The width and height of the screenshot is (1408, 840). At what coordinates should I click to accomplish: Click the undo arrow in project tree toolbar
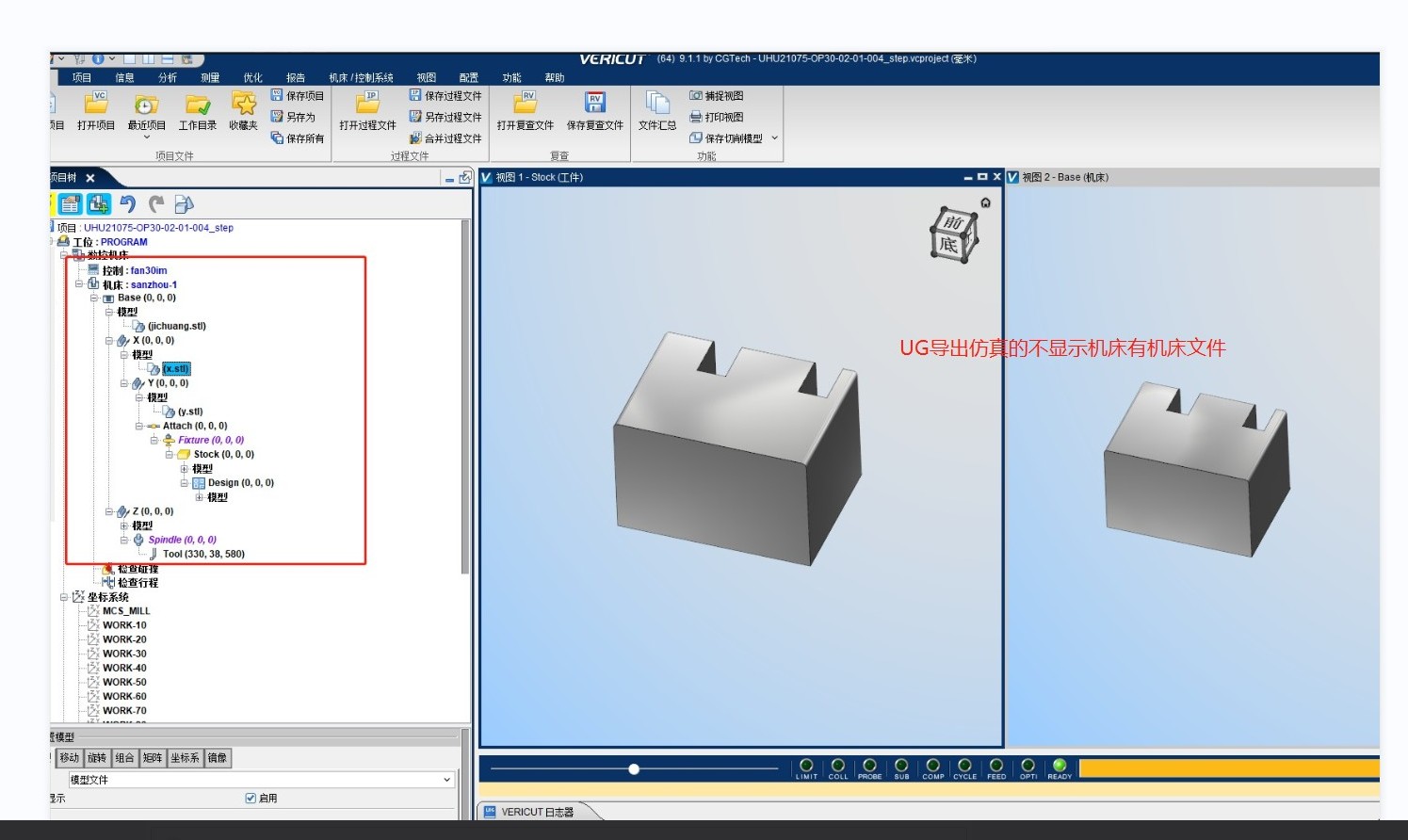click(128, 203)
